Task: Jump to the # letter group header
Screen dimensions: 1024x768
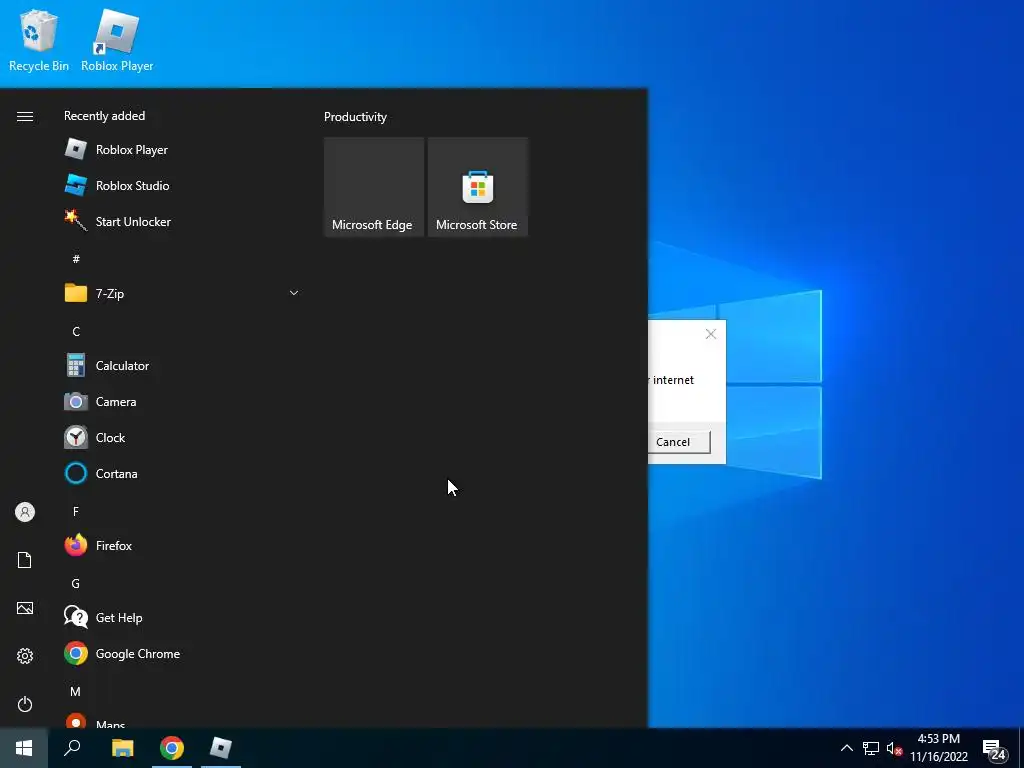Action: point(76,259)
